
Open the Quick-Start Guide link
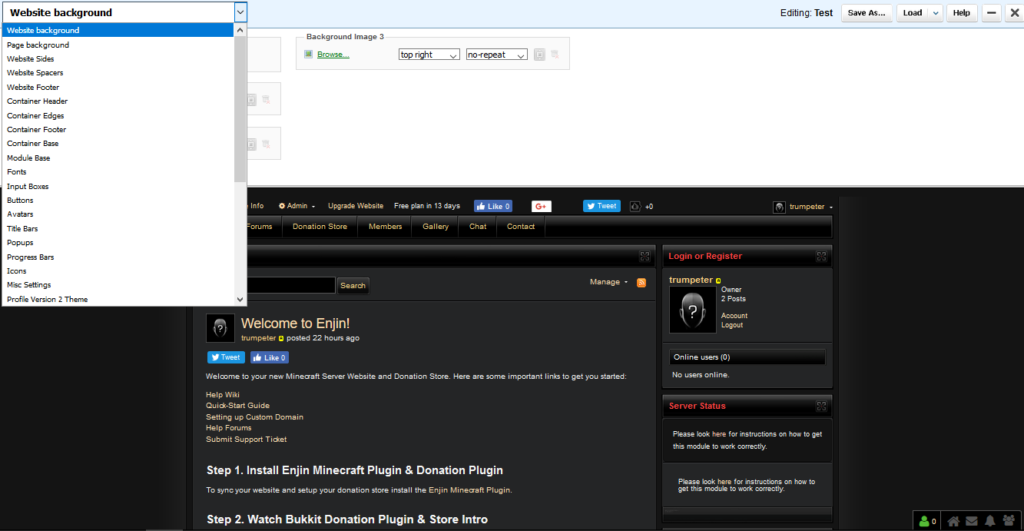coord(238,406)
